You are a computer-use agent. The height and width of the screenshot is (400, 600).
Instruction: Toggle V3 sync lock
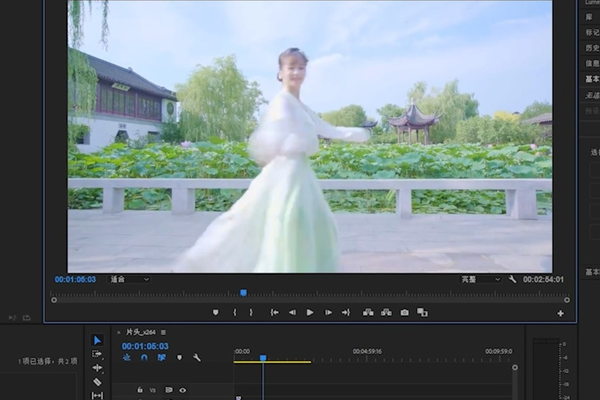(x=169, y=390)
